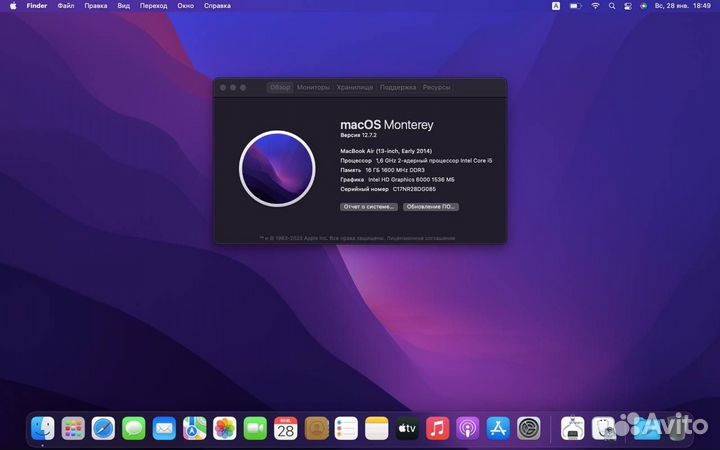The image size is (720, 450).
Task: Click the Серийный номер line
Action: click(388, 189)
